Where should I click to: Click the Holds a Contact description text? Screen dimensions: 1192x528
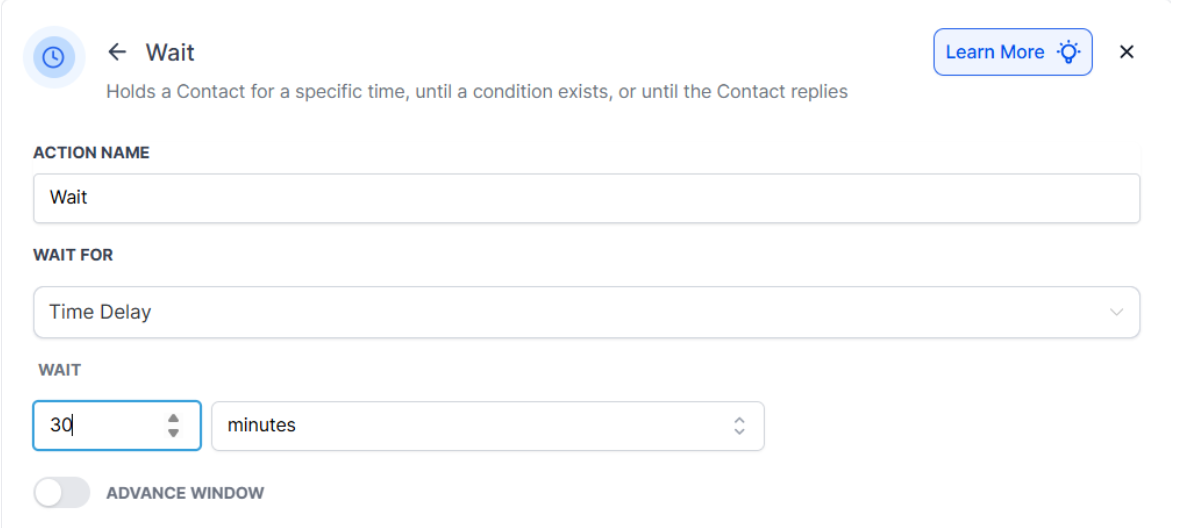pos(477,92)
